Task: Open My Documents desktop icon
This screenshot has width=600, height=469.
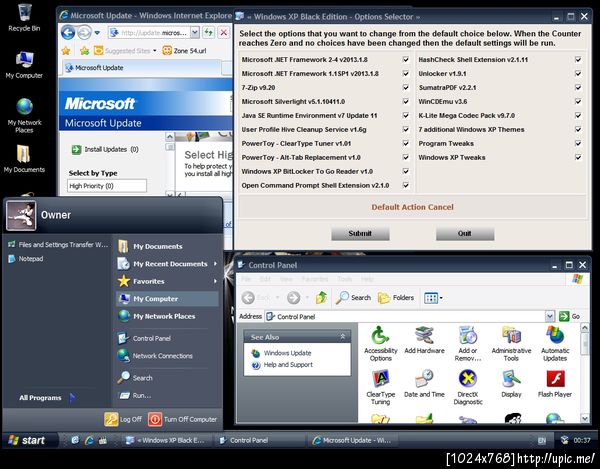Action: tap(24, 158)
